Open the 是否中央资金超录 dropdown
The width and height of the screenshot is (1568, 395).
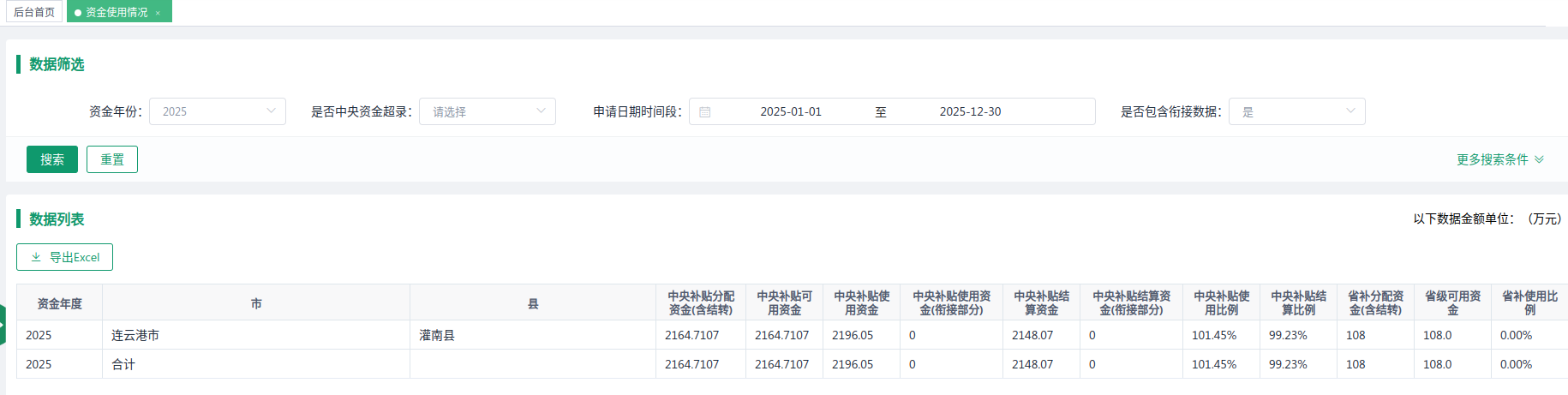coord(487,111)
